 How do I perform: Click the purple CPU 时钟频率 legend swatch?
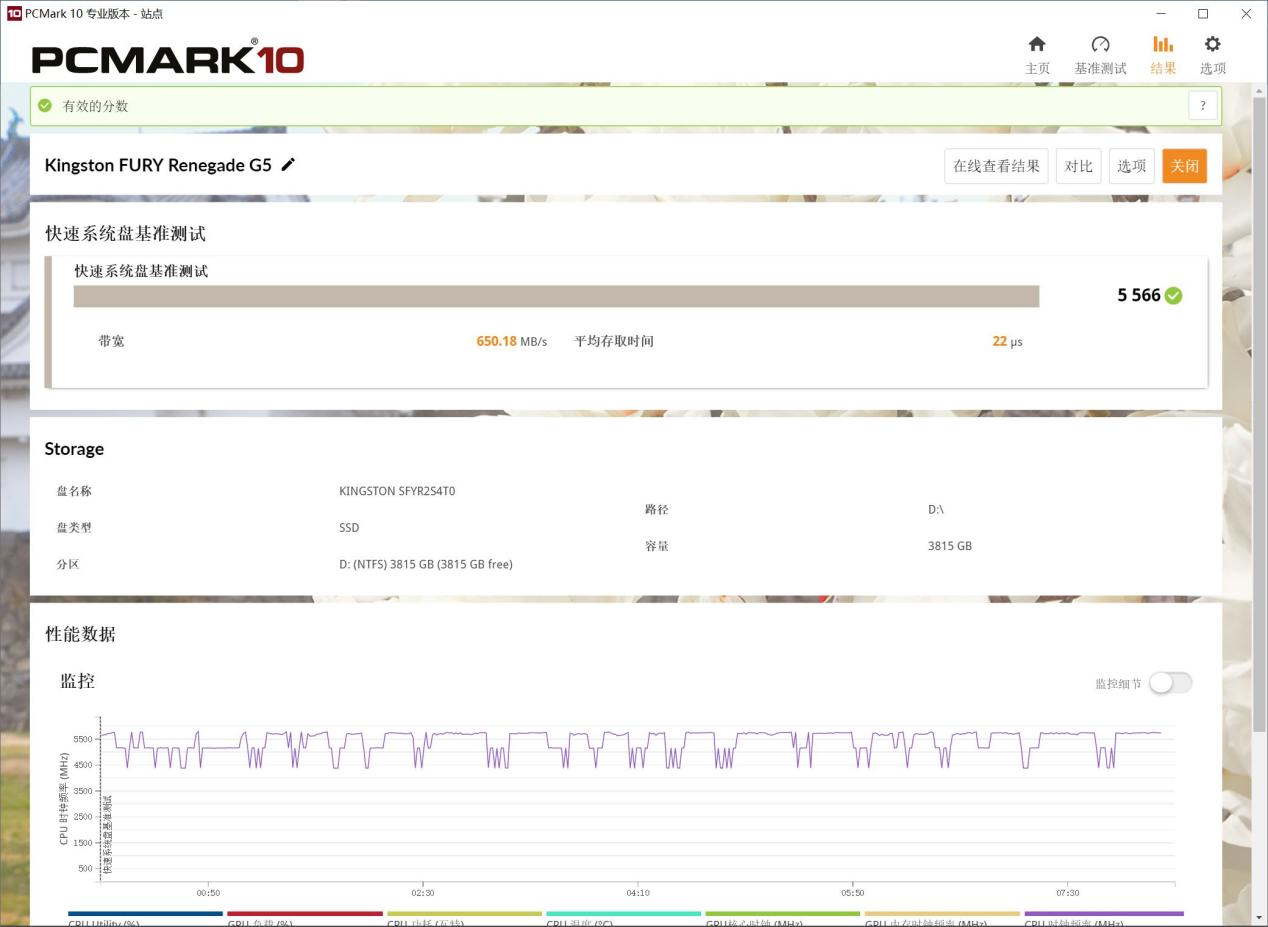[x=1103, y=914]
